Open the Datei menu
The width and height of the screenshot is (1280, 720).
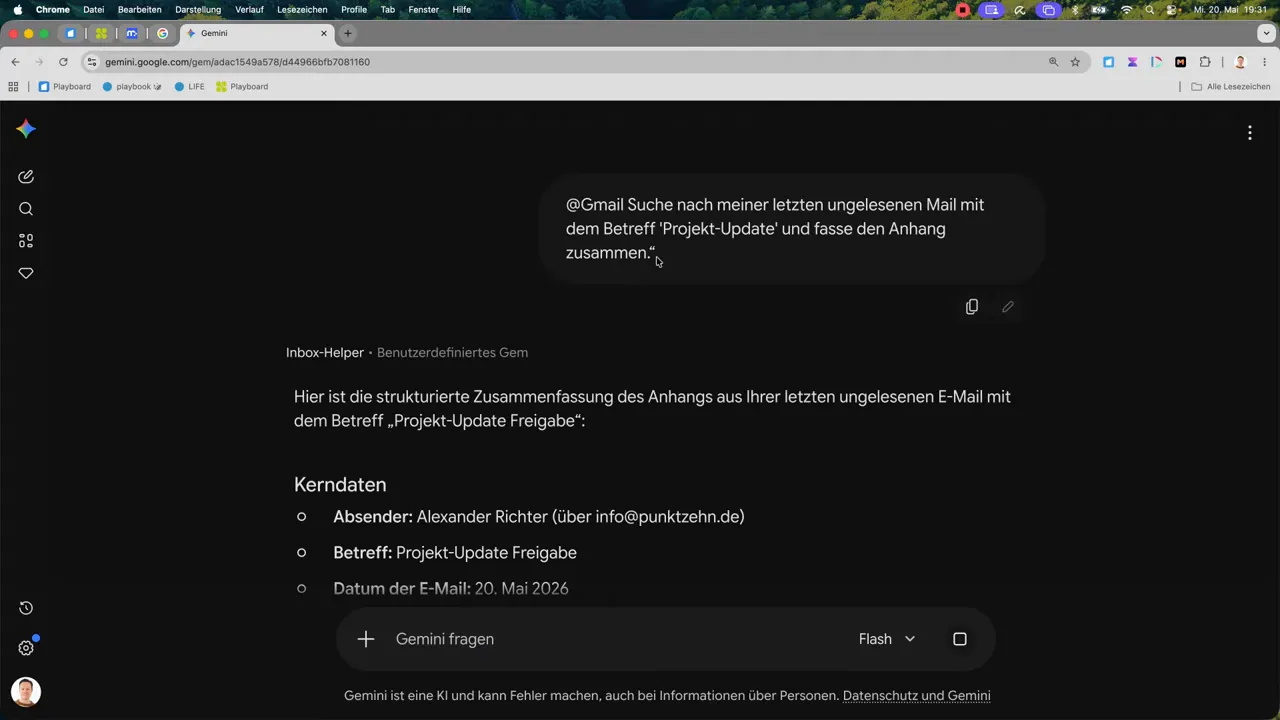pyautogui.click(x=93, y=9)
